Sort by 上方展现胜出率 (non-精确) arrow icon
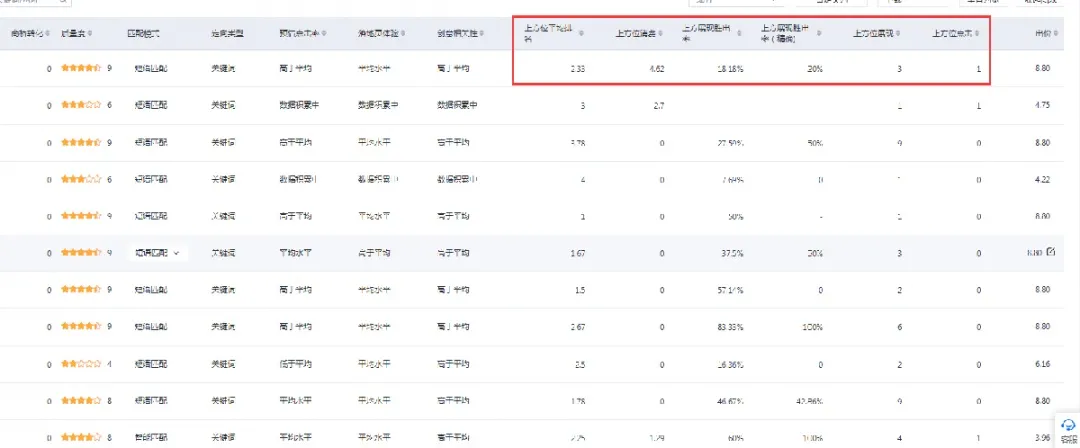Screen dimensions: 1080x448 (x=739, y=33)
